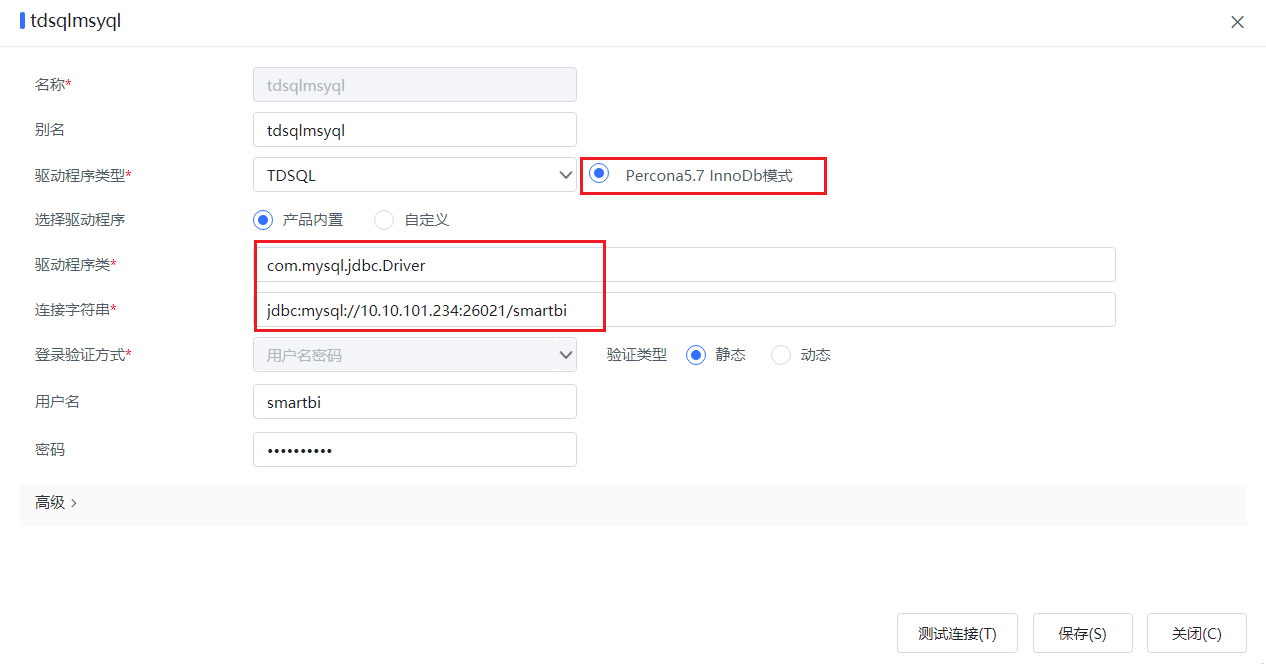
Task: Open 驱动程序类型 TDSQL dropdown
Action: pos(415,175)
